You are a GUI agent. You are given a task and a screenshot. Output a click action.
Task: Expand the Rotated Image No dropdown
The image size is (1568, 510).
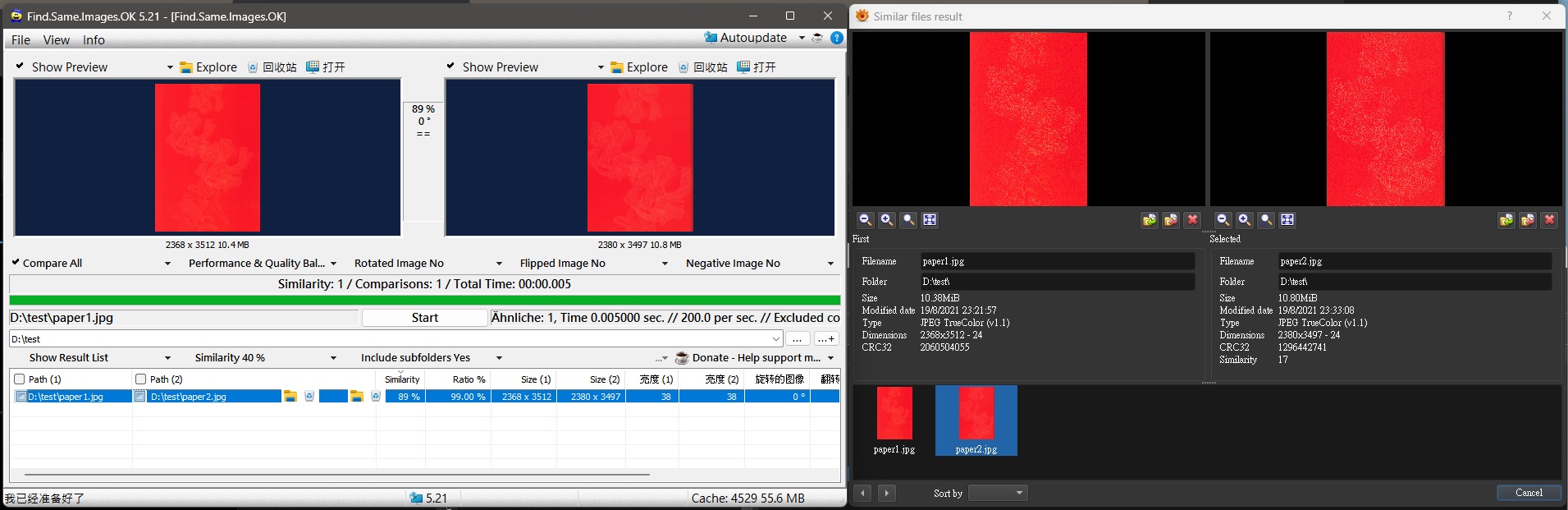(x=498, y=264)
